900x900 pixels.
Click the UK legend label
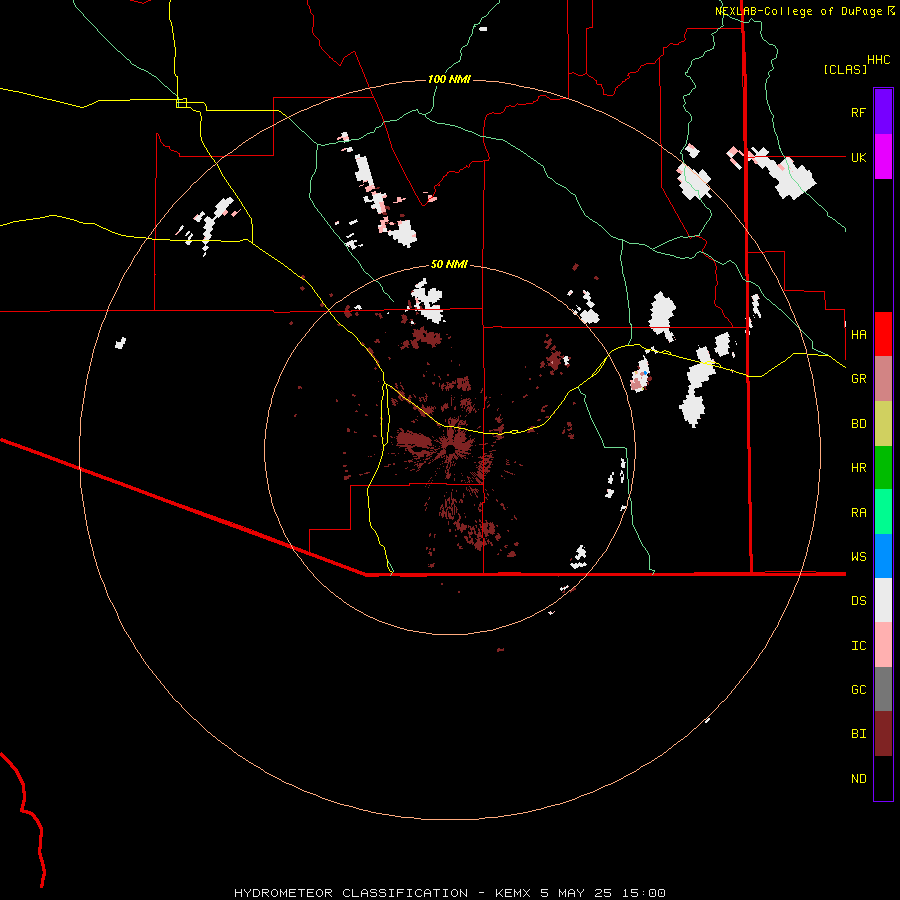(858, 157)
